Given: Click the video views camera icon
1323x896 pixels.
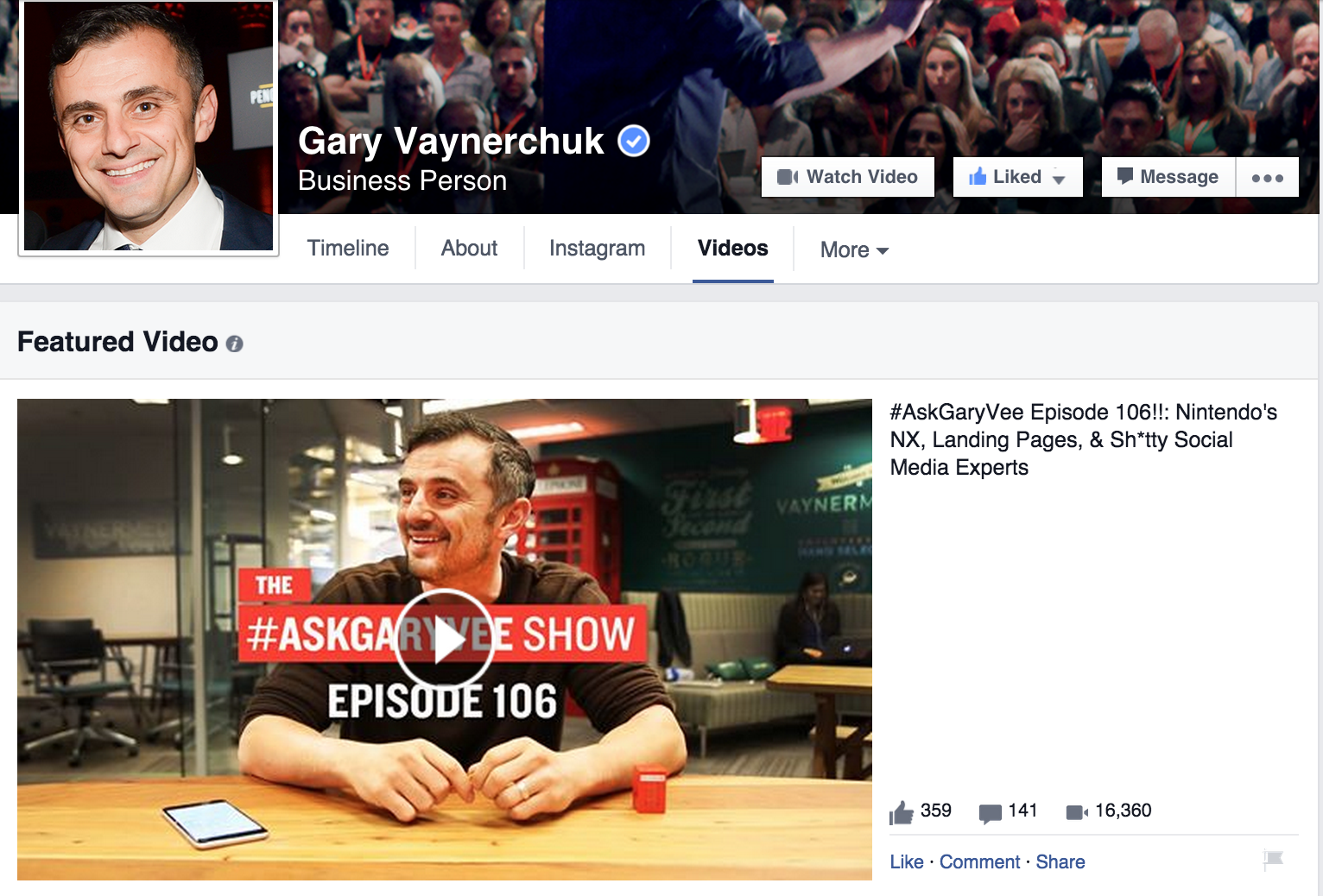Looking at the screenshot, I should click(x=1077, y=812).
